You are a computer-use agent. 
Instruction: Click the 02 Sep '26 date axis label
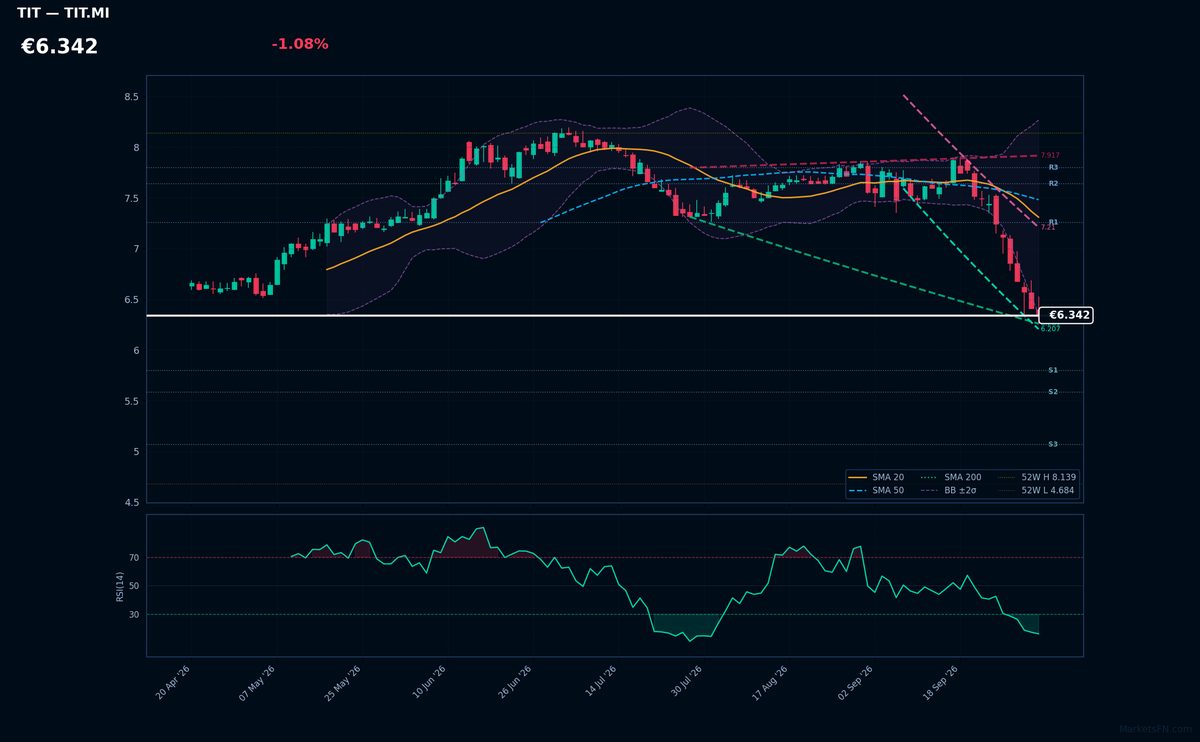855,683
